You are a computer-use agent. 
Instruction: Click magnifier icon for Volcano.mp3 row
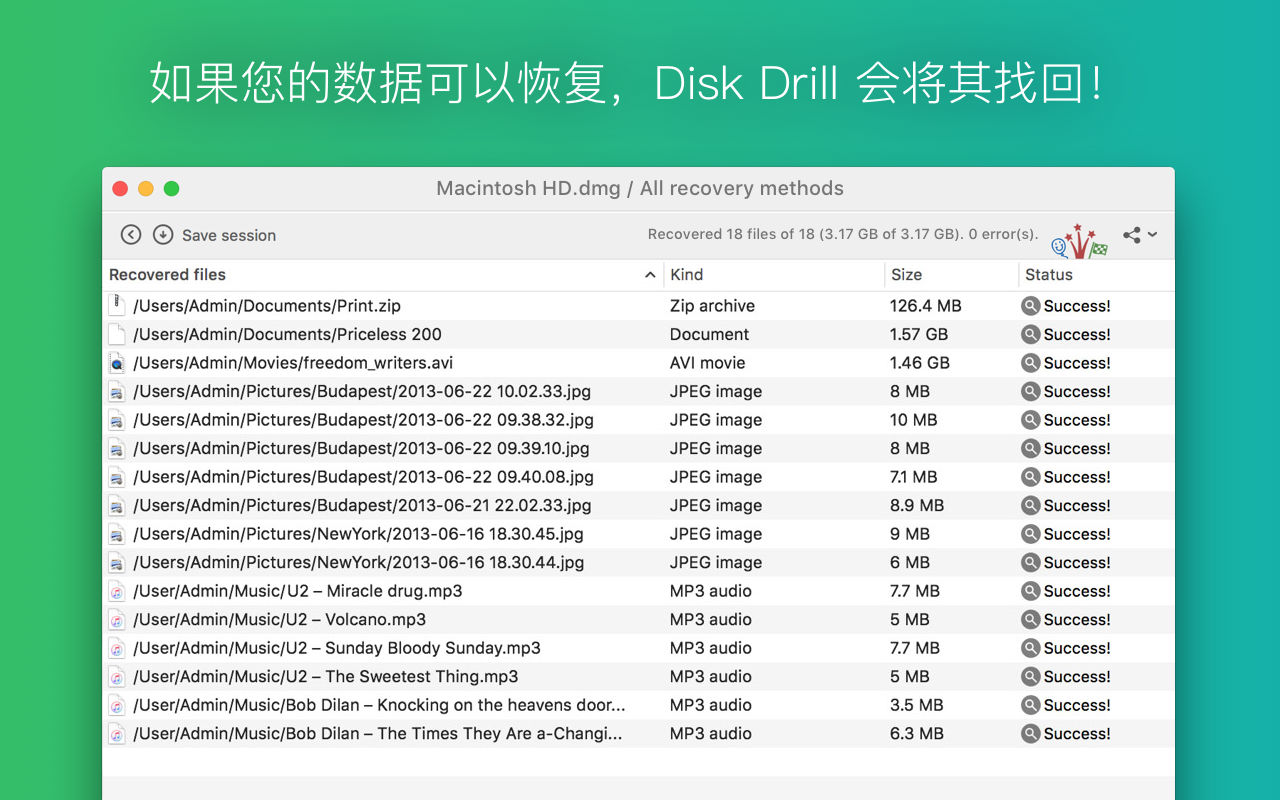(x=1030, y=620)
